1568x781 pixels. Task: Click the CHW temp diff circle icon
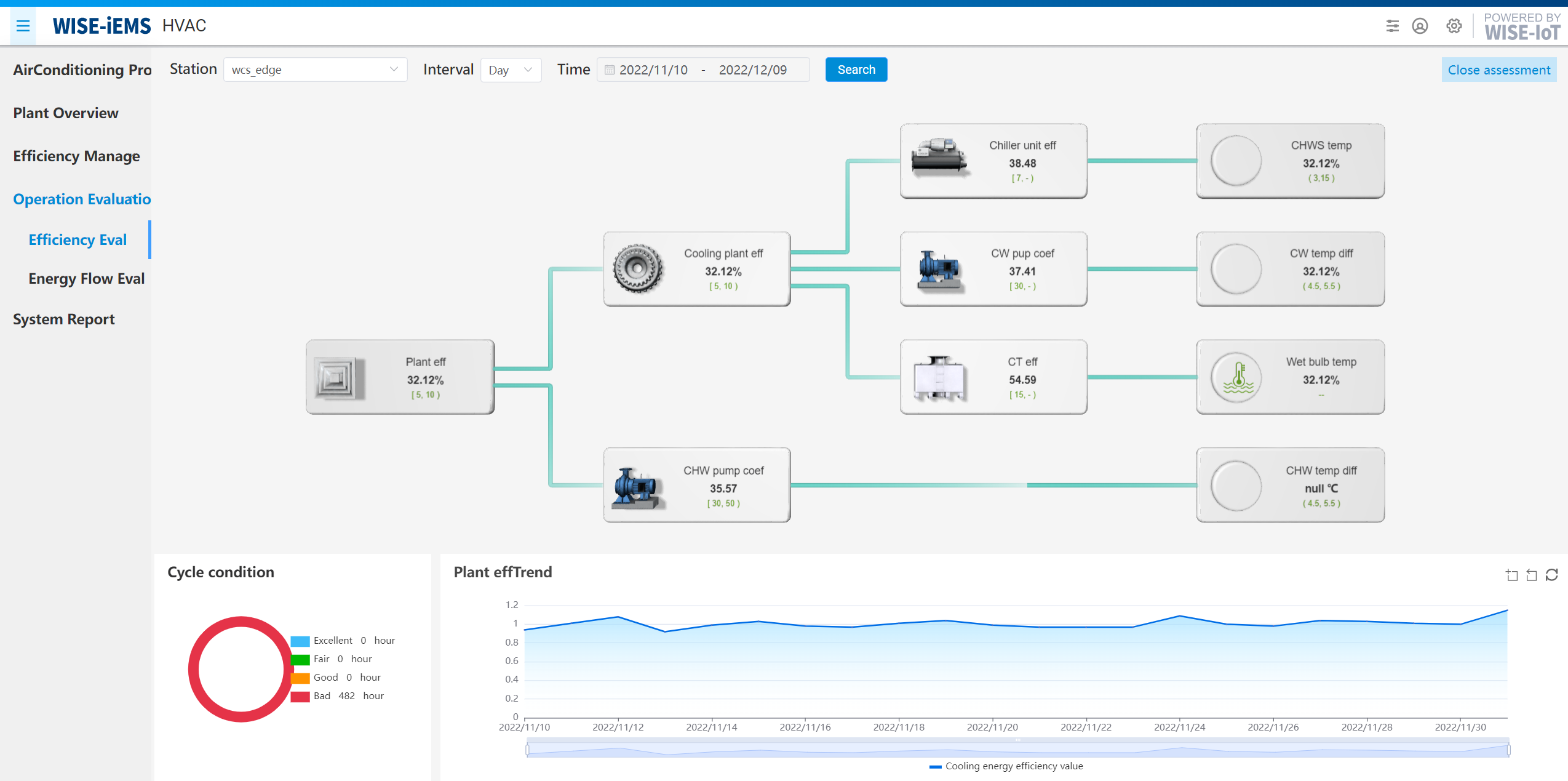(x=1236, y=486)
